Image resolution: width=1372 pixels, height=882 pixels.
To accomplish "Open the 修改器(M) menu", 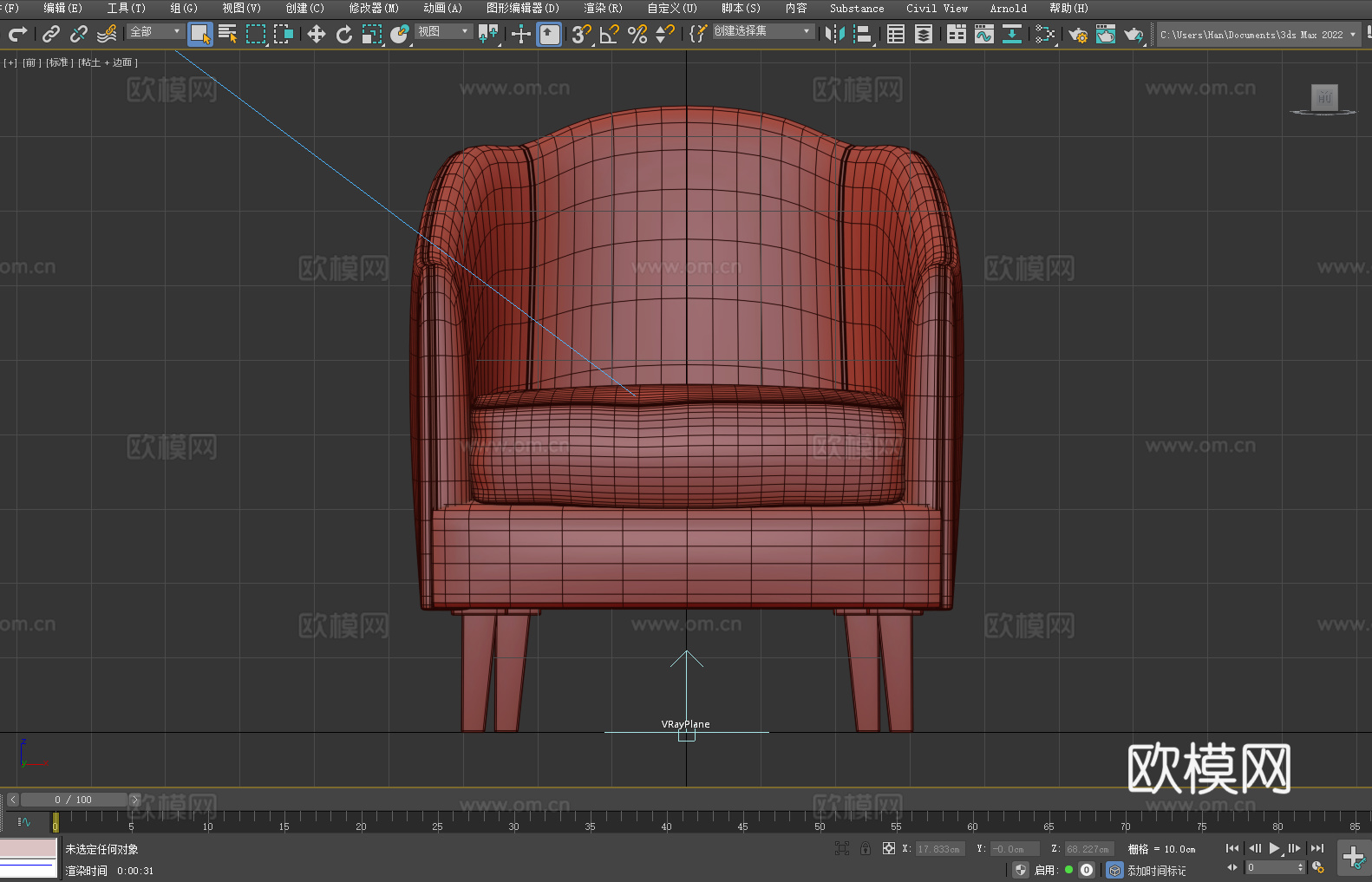I will [374, 8].
